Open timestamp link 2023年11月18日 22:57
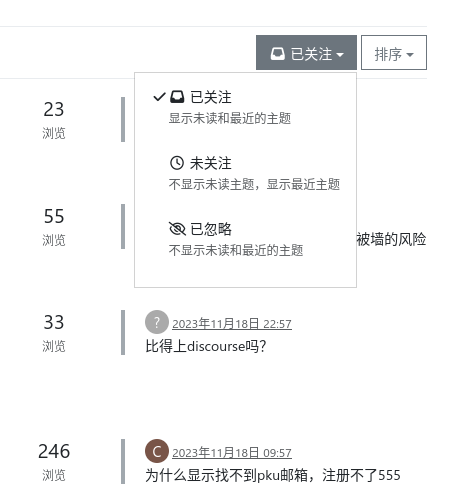 coord(232,324)
